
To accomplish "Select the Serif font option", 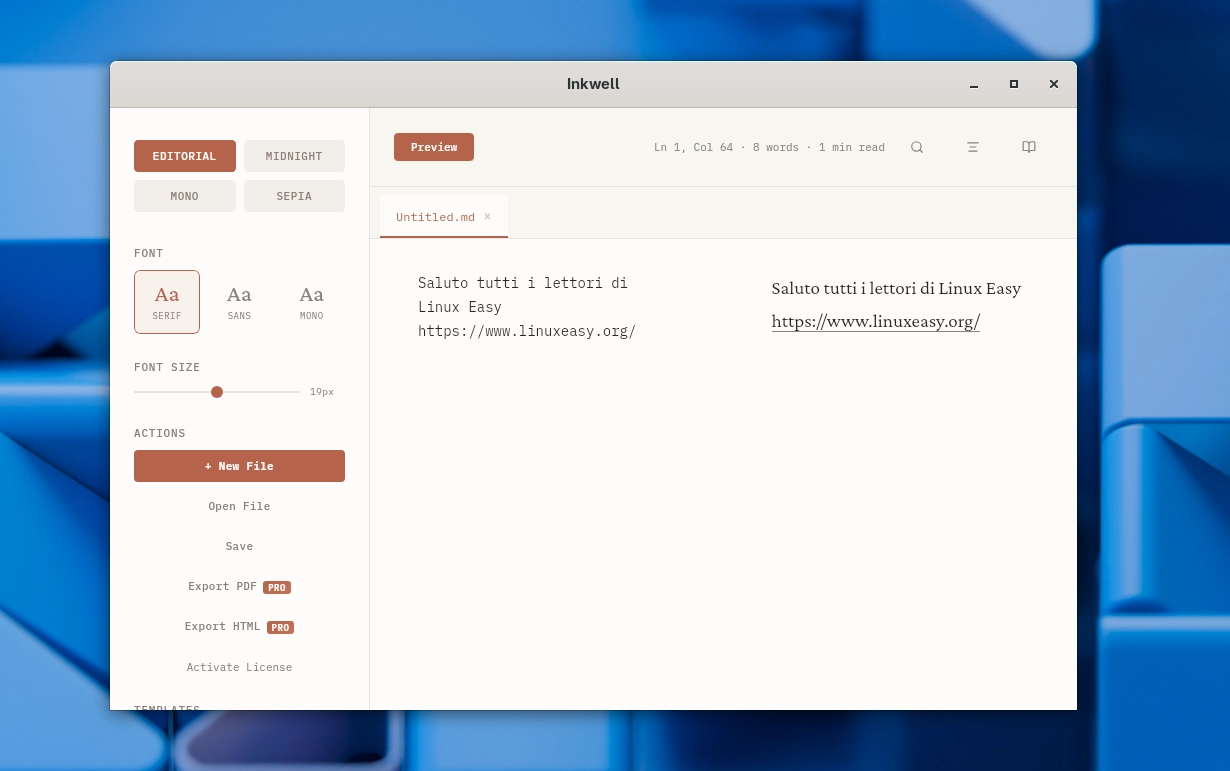I will (167, 302).
